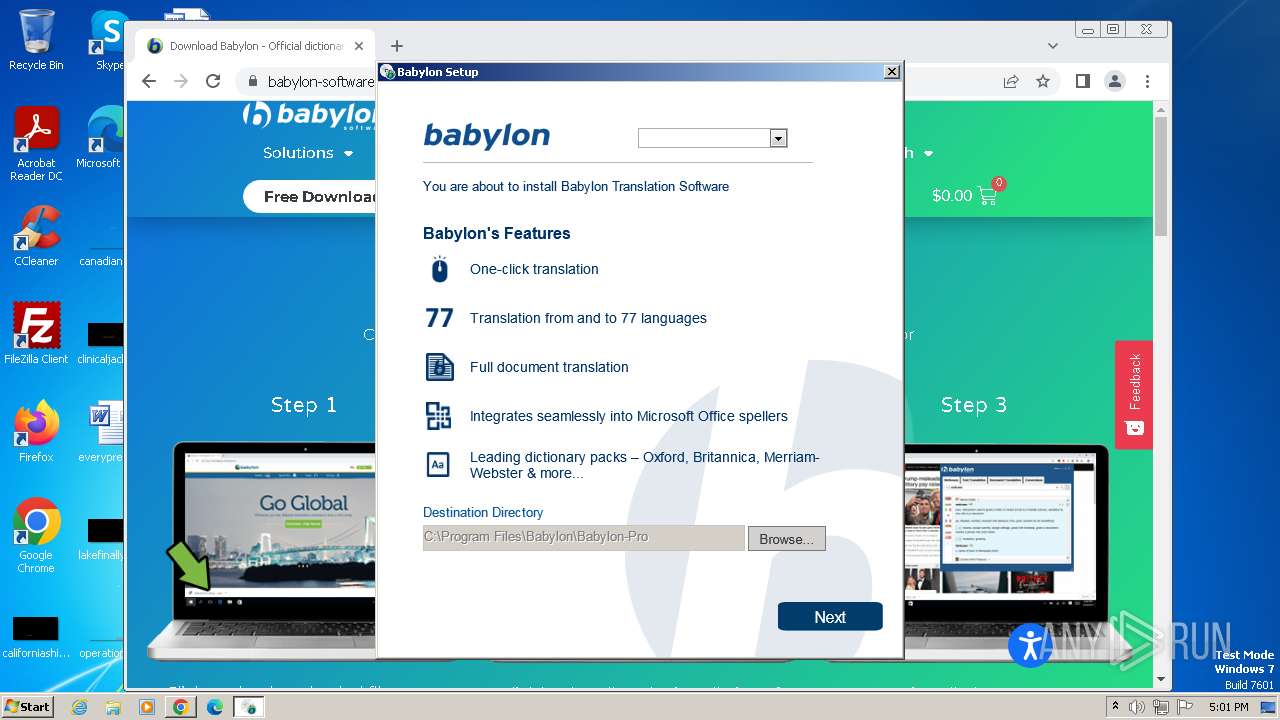Screen dimensions: 1280x720
Task: Open CCleaner desktop icon
Action: click(x=36, y=236)
